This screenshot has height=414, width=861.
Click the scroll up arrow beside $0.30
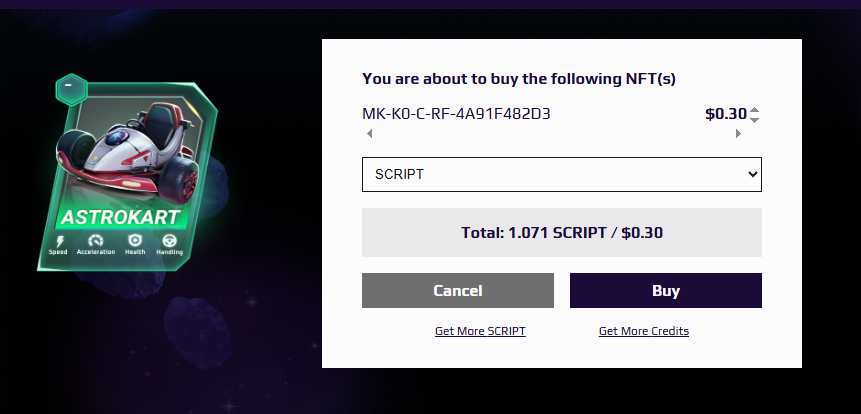(x=754, y=109)
